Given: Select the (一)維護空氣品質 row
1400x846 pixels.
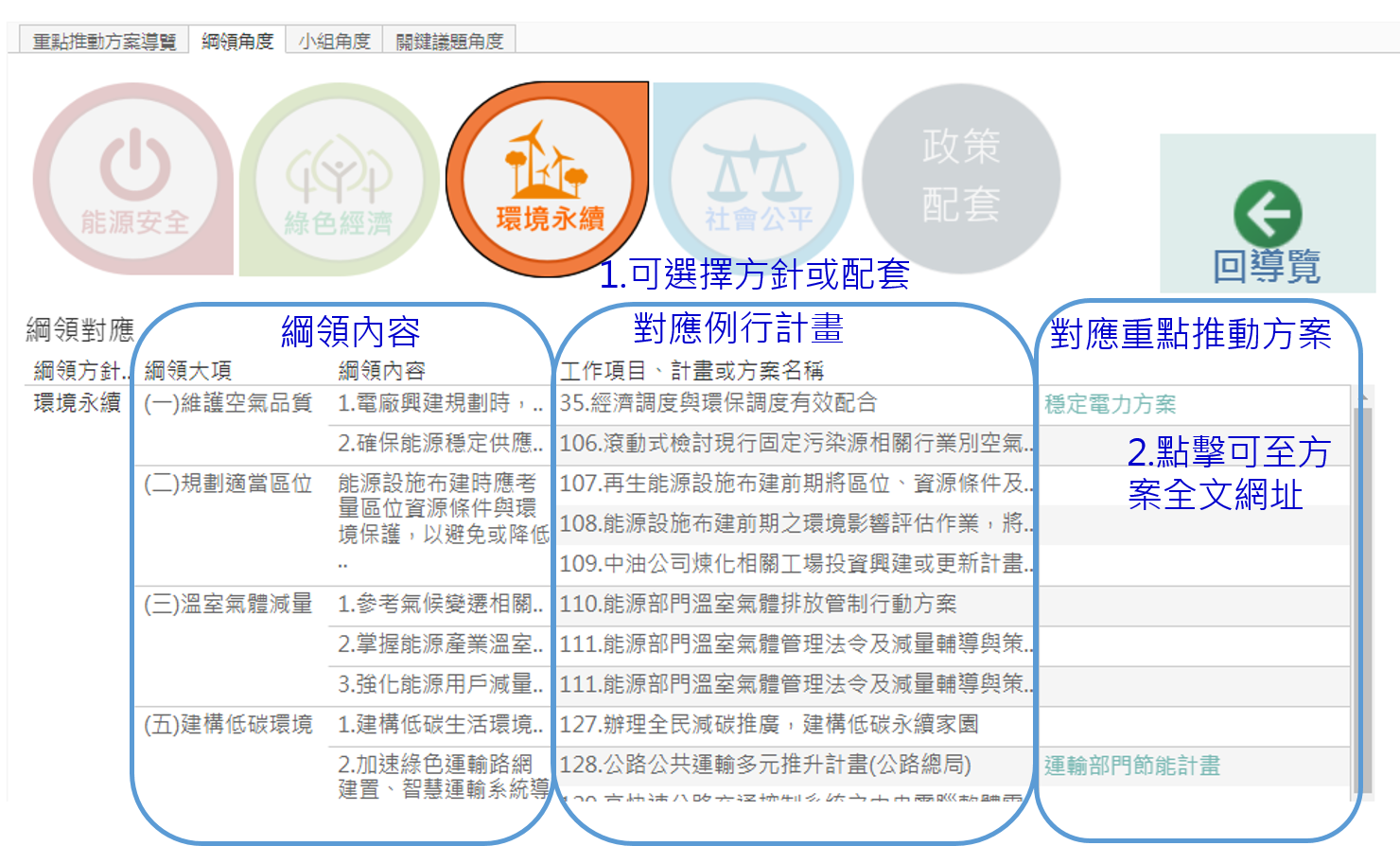Looking at the screenshot, I should click(228, 403).
